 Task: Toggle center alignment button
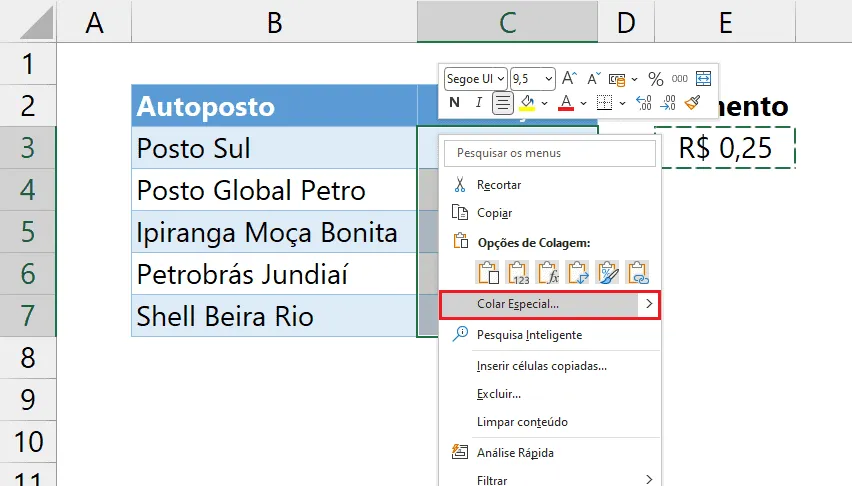(x=503, y=102)
